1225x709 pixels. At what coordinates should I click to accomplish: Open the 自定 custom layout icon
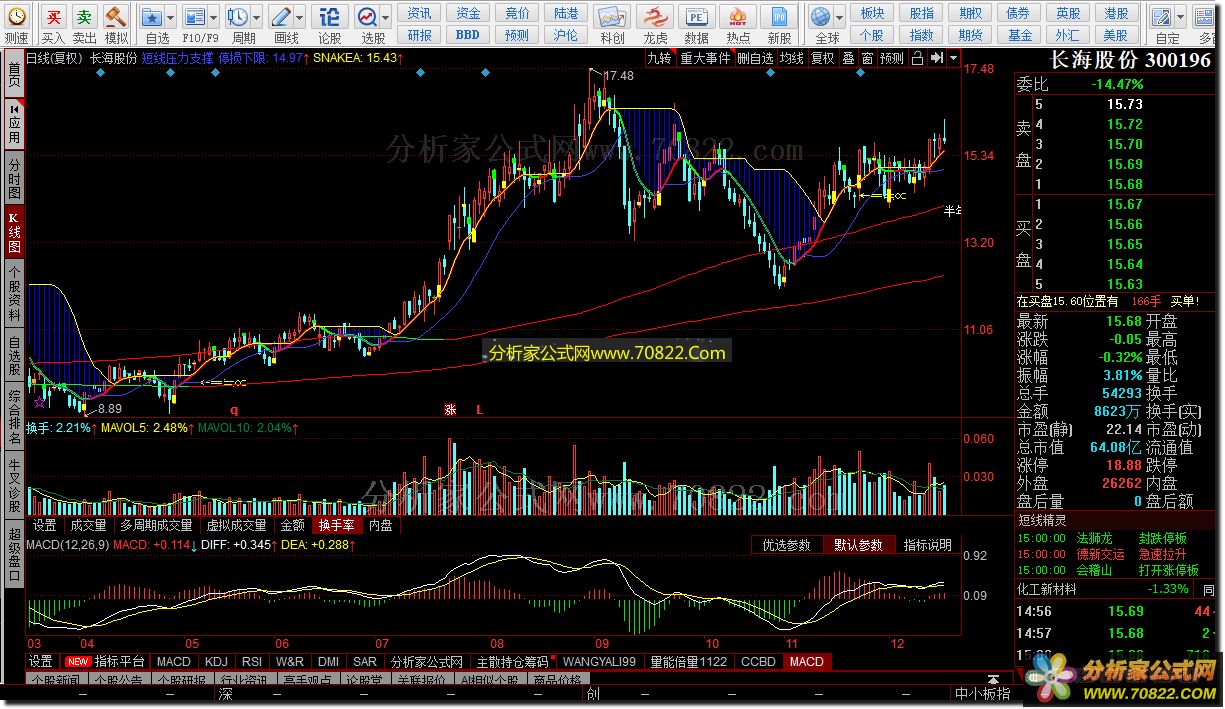coord(1162,17)
